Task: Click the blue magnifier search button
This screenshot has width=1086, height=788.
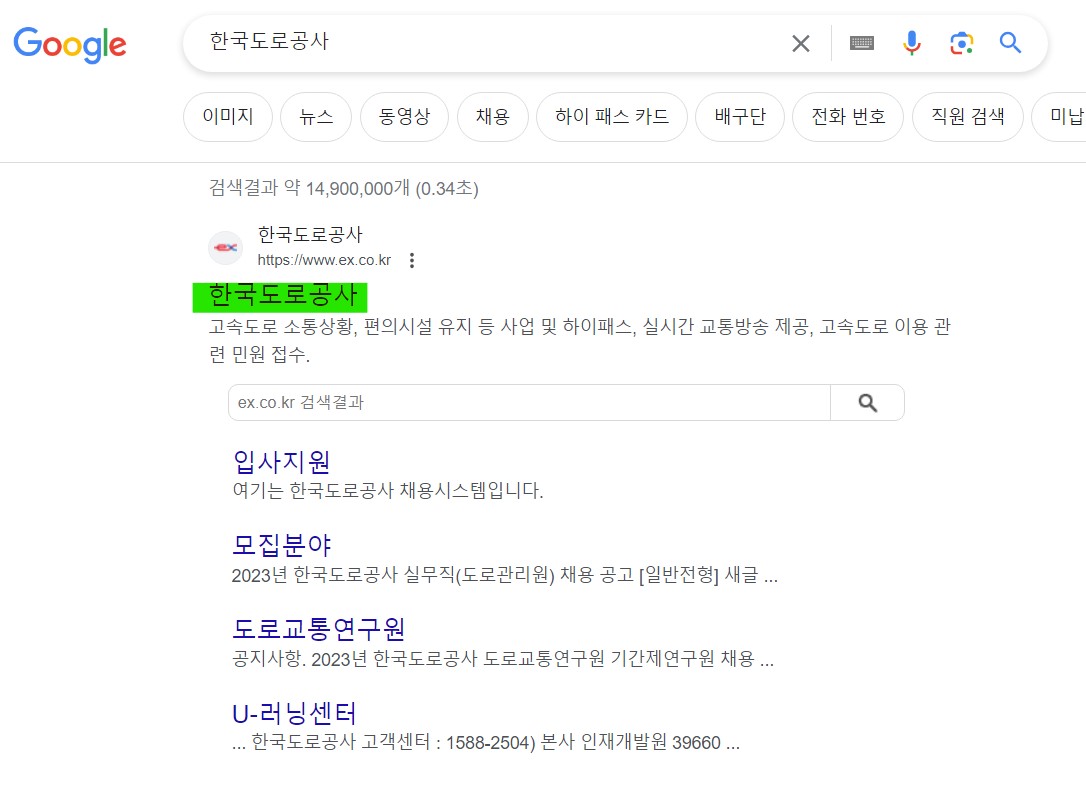Action: coord(1011,43)
